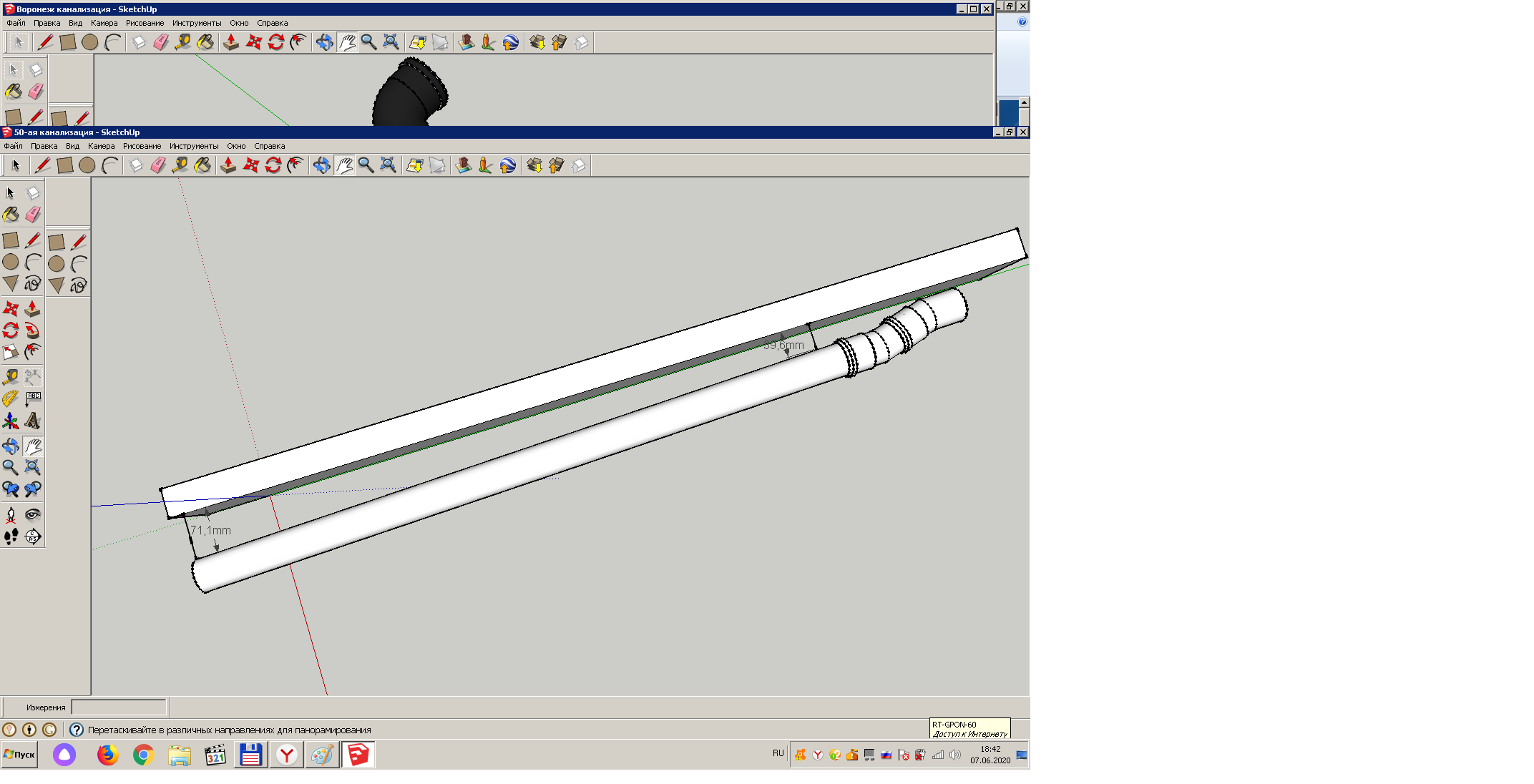Click Zoom Extents in 50-ая канализация horizontal toolbar

point(388,165)
